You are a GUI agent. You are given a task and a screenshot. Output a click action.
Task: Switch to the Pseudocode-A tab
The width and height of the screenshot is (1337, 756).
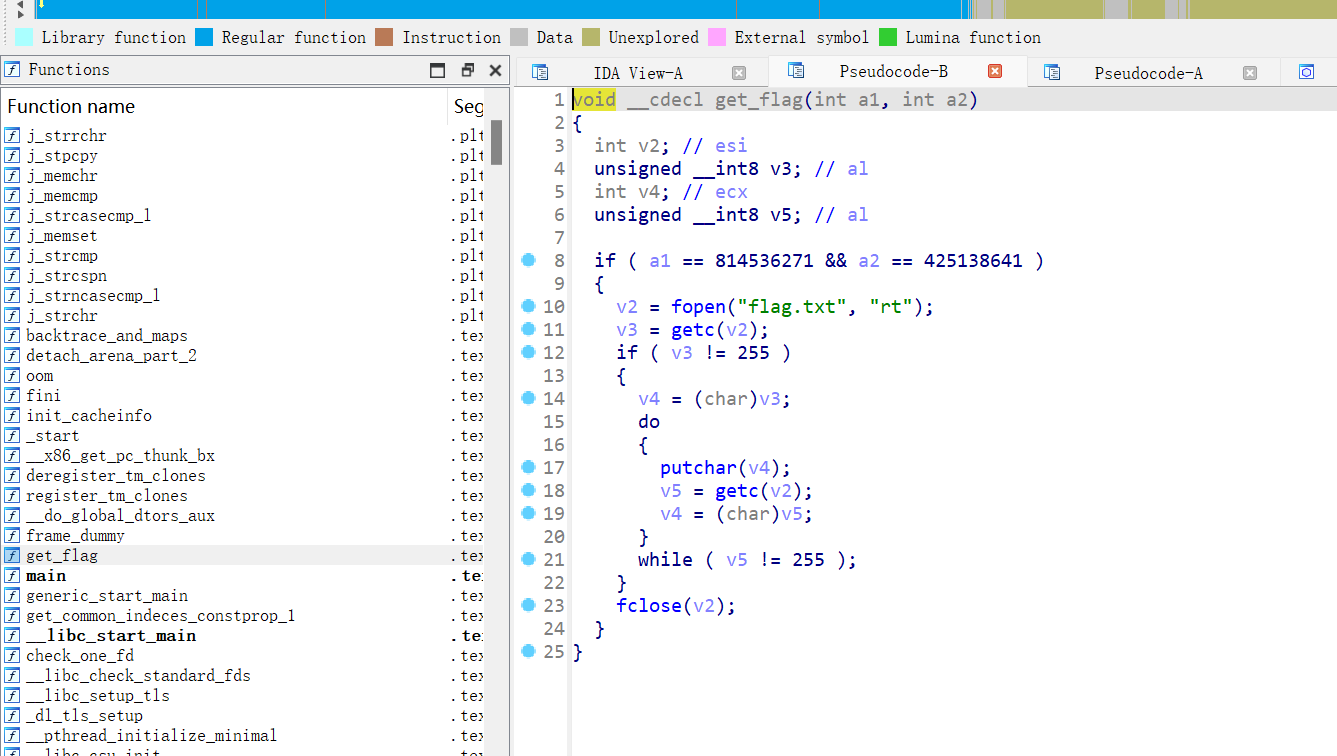tap(1148, 73)
